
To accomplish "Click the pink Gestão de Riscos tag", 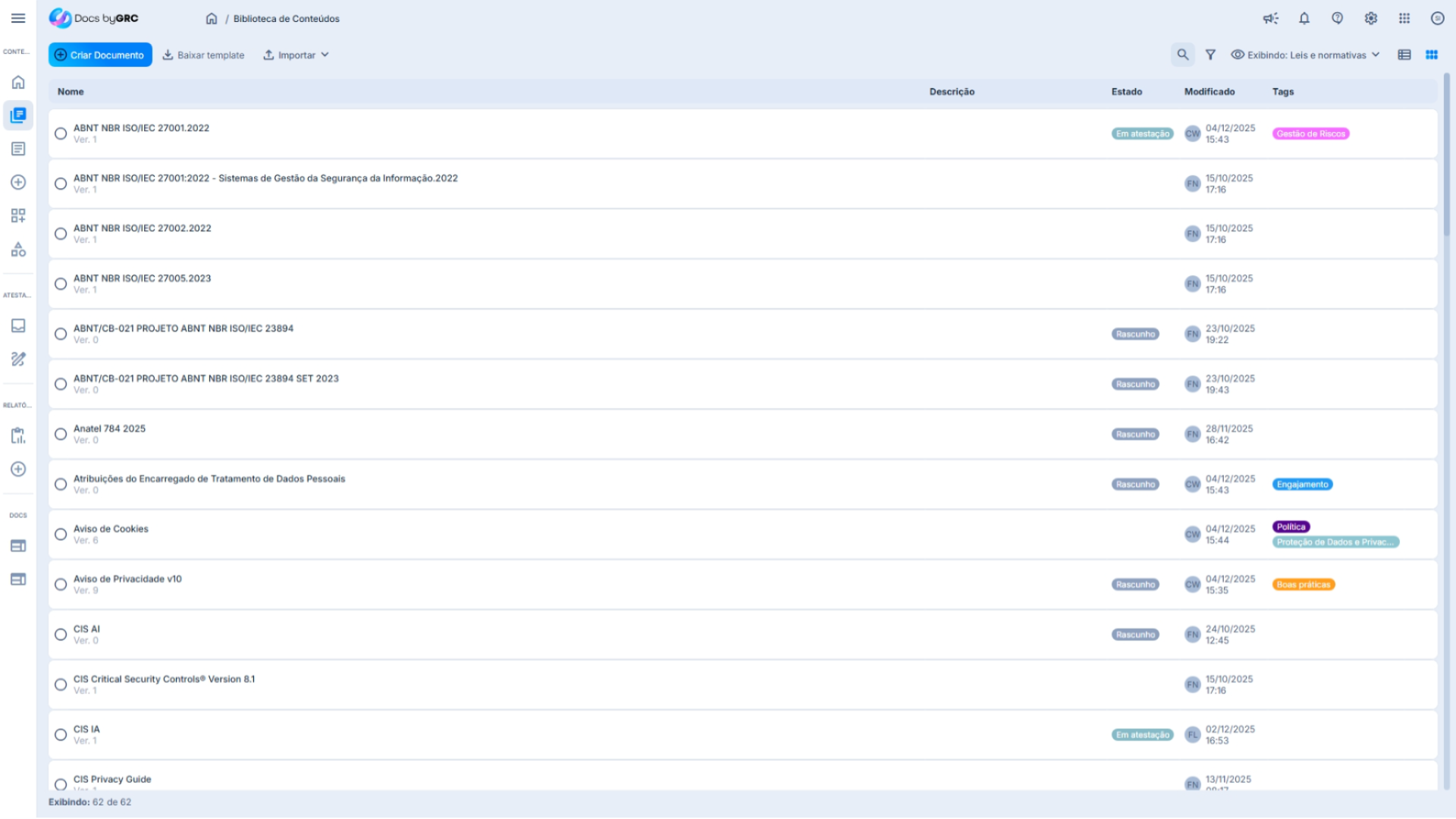I will click(x=1310, y=133).
